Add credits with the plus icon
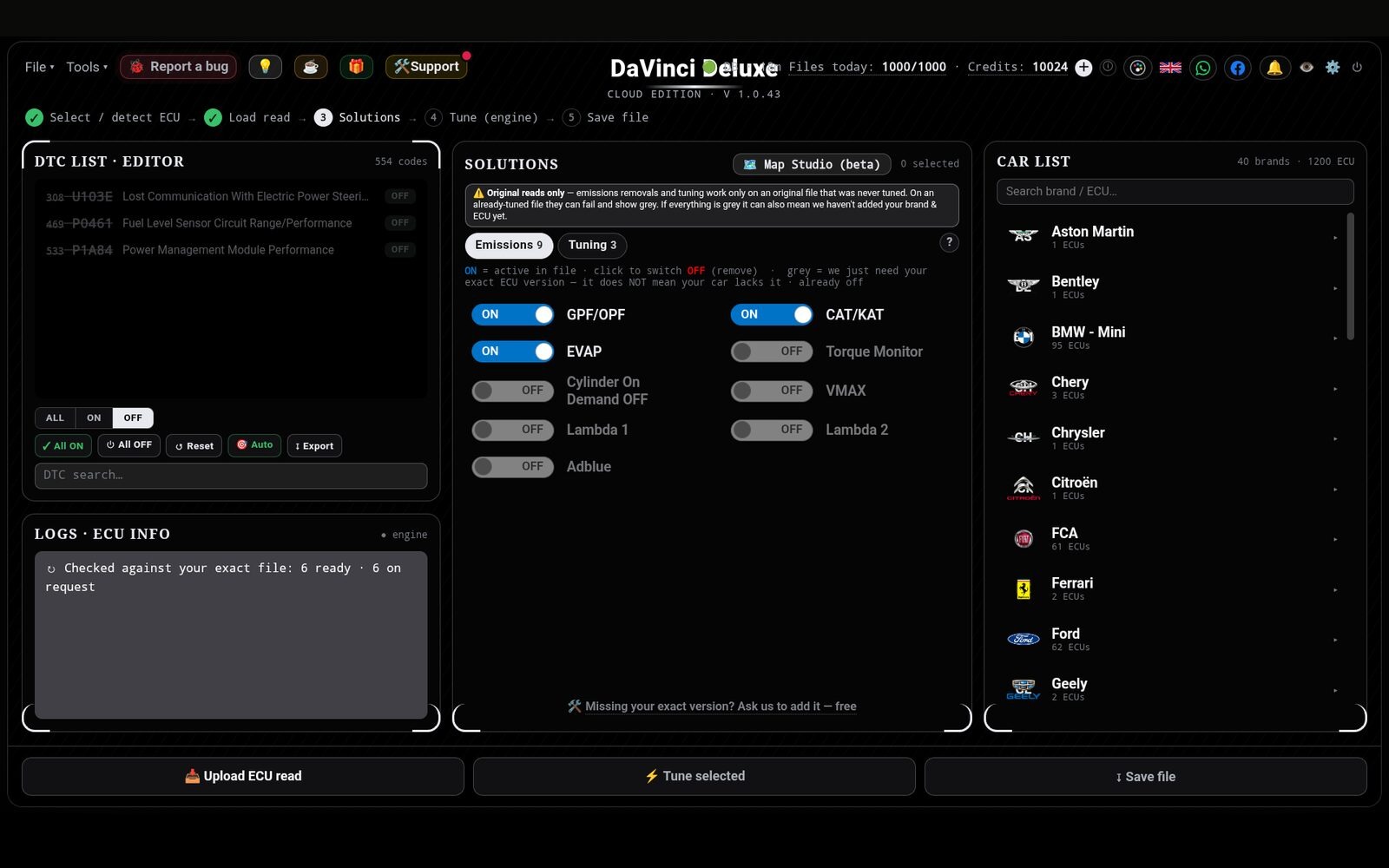 [1083, 68]
